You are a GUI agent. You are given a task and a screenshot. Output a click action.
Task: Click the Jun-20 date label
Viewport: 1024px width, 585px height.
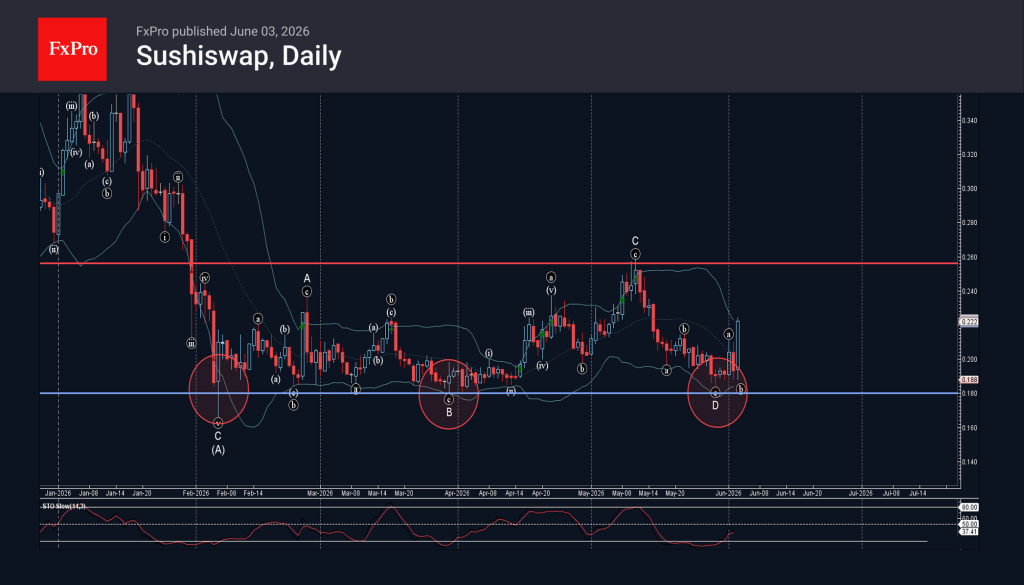tap(812, 494)
